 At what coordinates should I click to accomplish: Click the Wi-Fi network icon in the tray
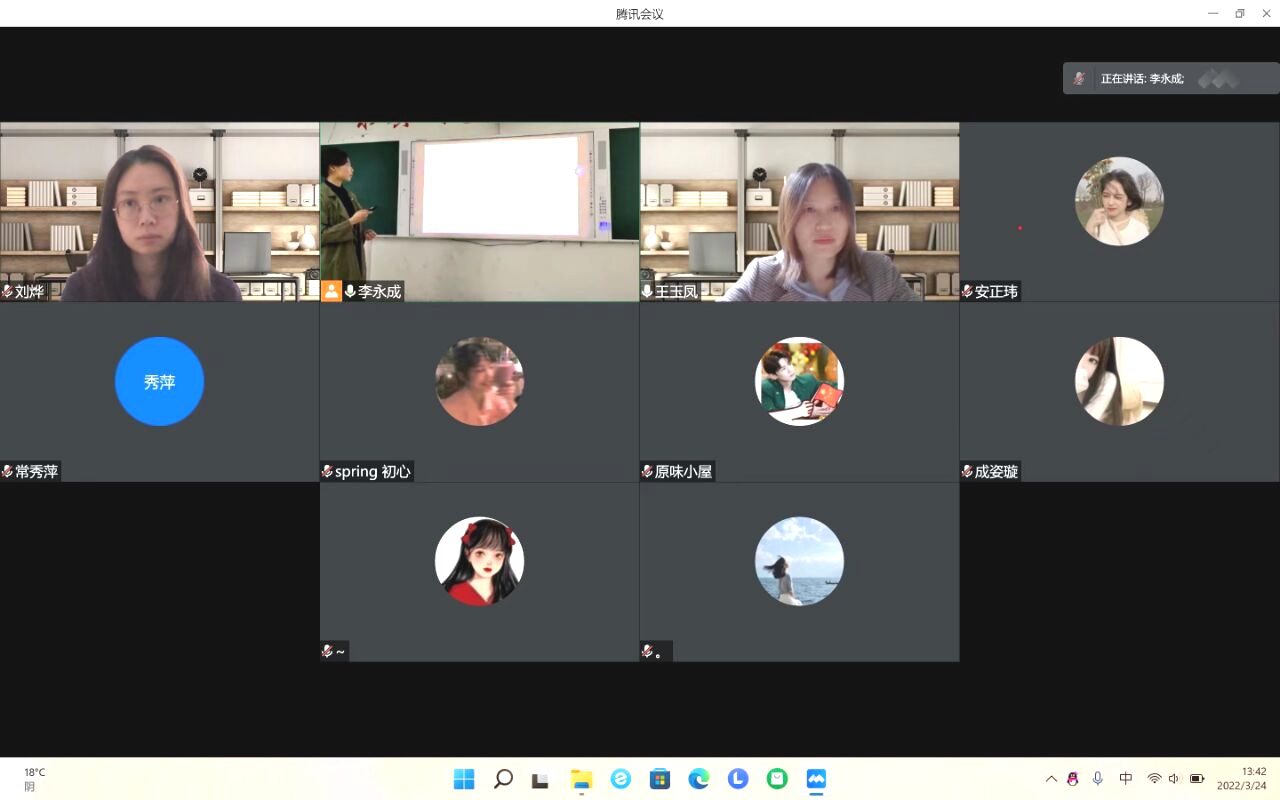(x=1154, y=779)
